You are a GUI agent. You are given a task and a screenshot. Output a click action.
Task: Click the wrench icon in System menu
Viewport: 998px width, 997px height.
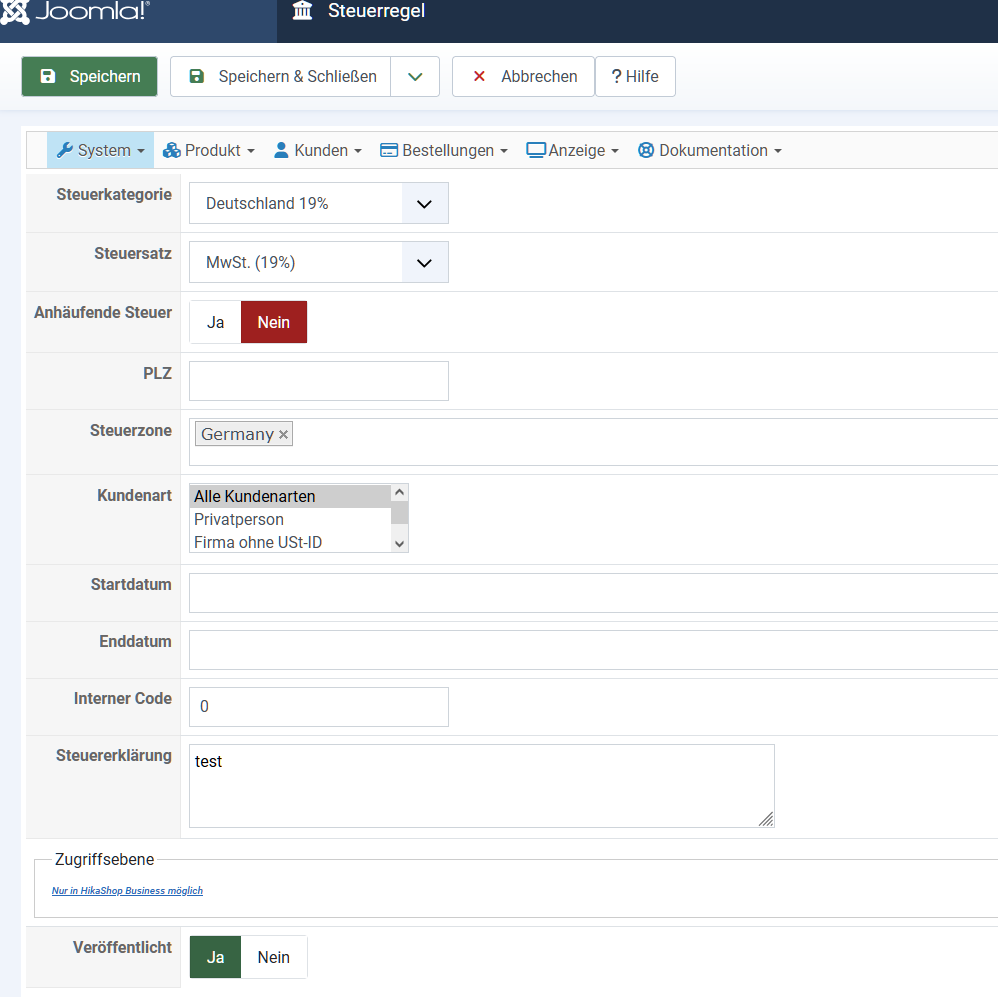[x=65, y=150]
